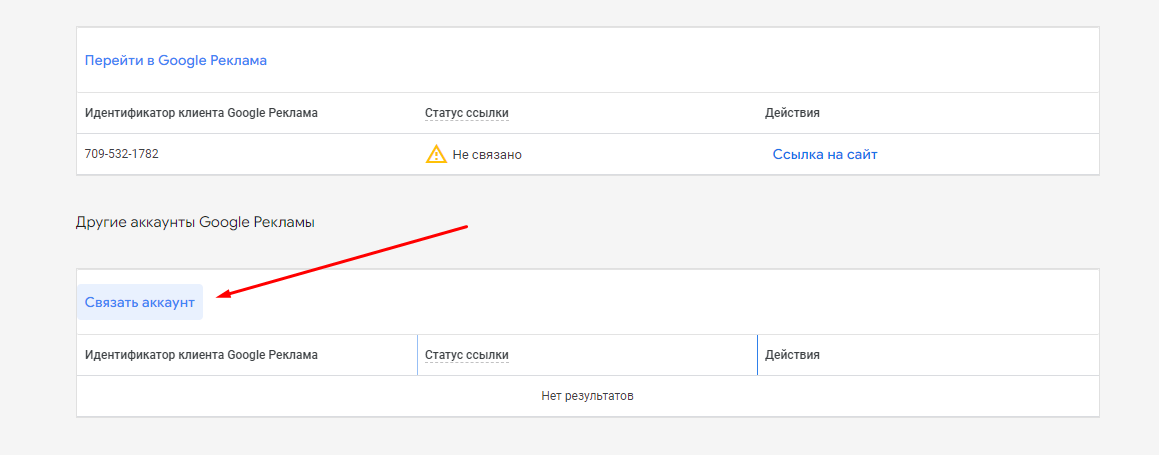Viewport: 1159px width, 455px height.
Task: Select customer ID 709-532-1782 cell
Action: click(x=122, y=154)
